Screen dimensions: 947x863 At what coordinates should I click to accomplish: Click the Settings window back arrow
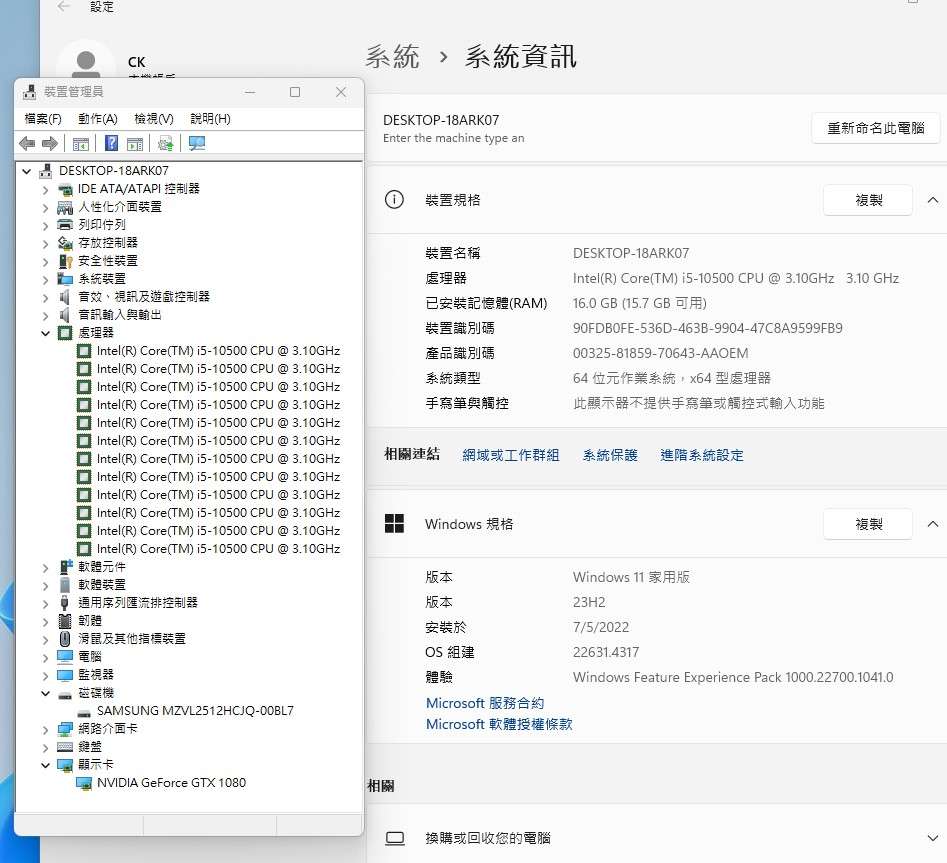(63, 7)
